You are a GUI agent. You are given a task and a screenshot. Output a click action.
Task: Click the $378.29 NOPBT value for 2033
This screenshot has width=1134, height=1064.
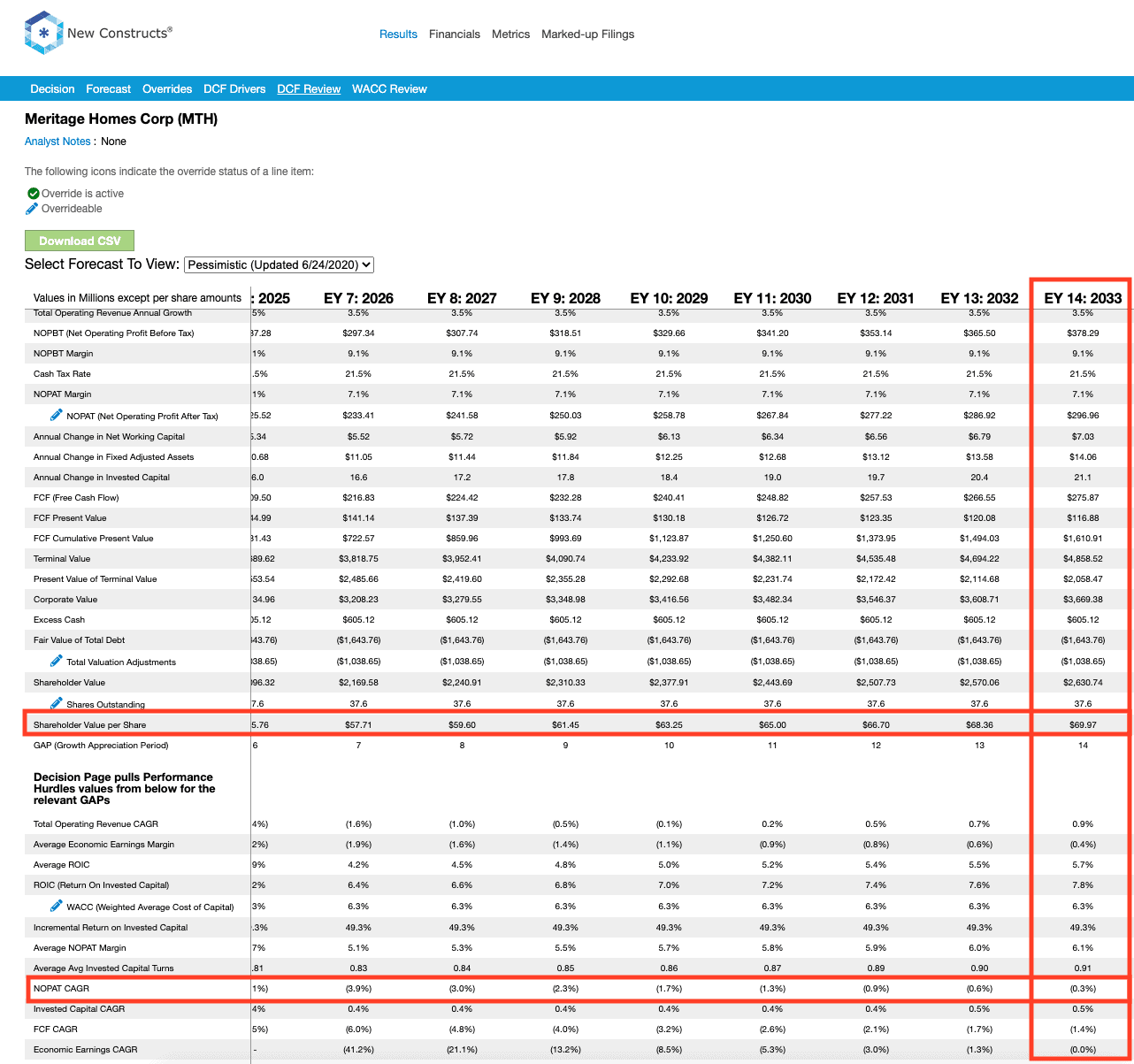click(1083, 333)
